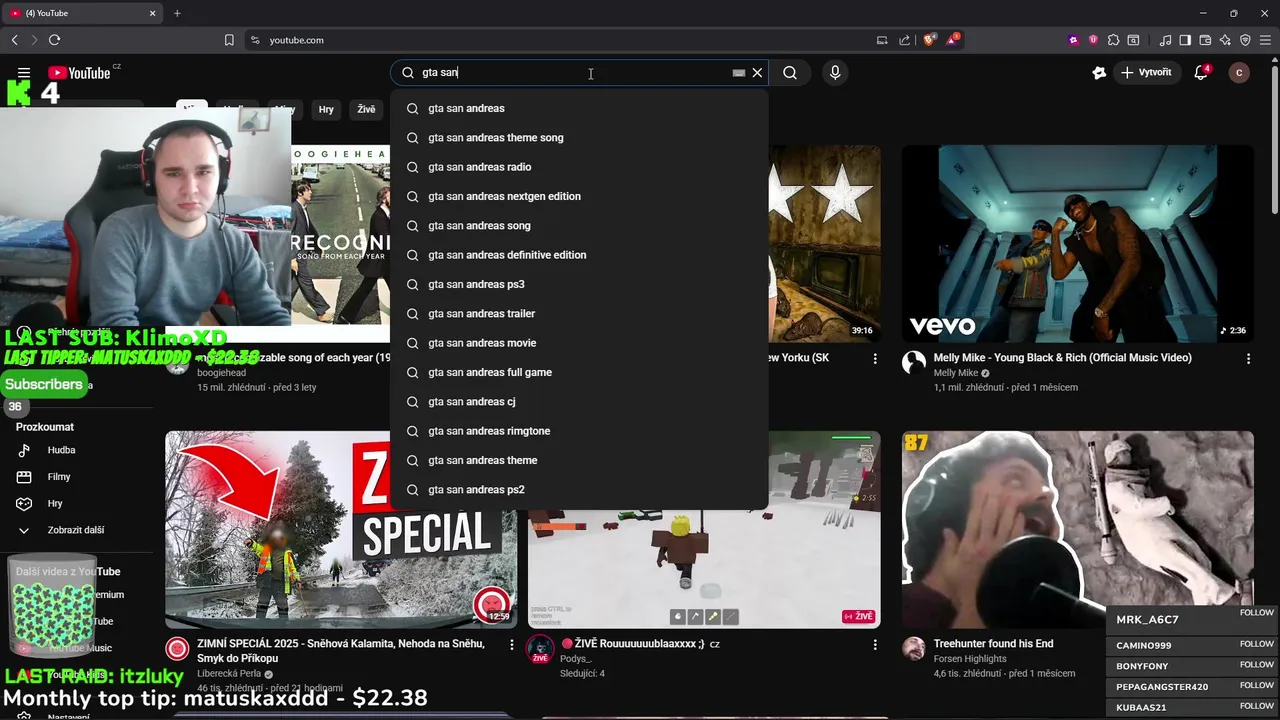
Task: Open Brave Rewards triangle icon
Action: click(x=952, y=40)
